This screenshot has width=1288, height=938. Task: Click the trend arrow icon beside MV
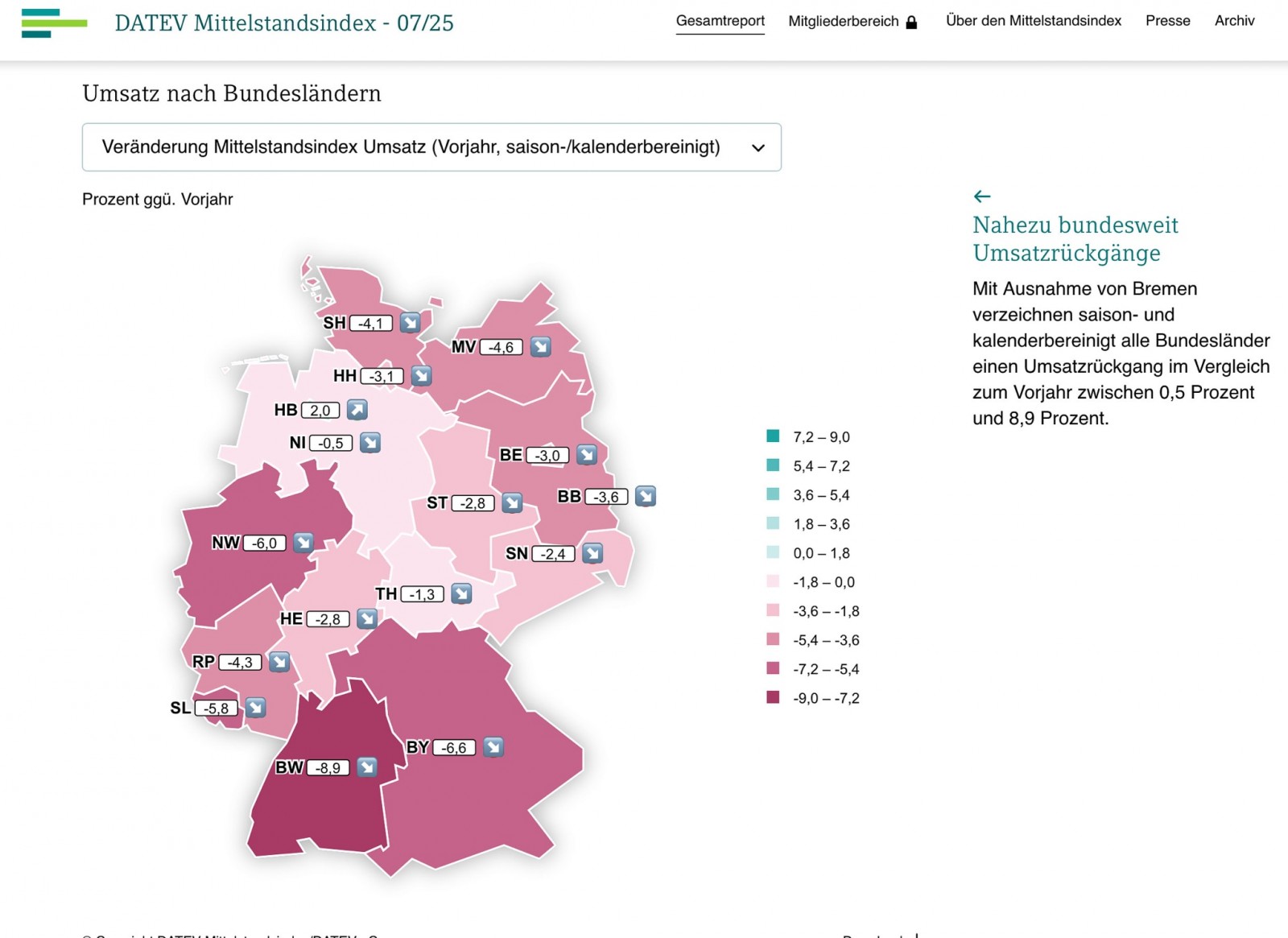pos(541,347)
